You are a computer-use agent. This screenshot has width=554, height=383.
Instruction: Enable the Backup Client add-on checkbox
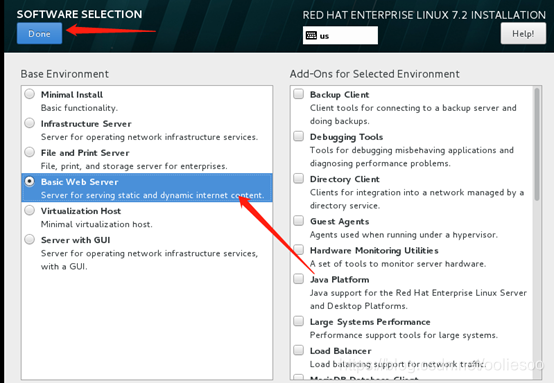pos(299,94)
